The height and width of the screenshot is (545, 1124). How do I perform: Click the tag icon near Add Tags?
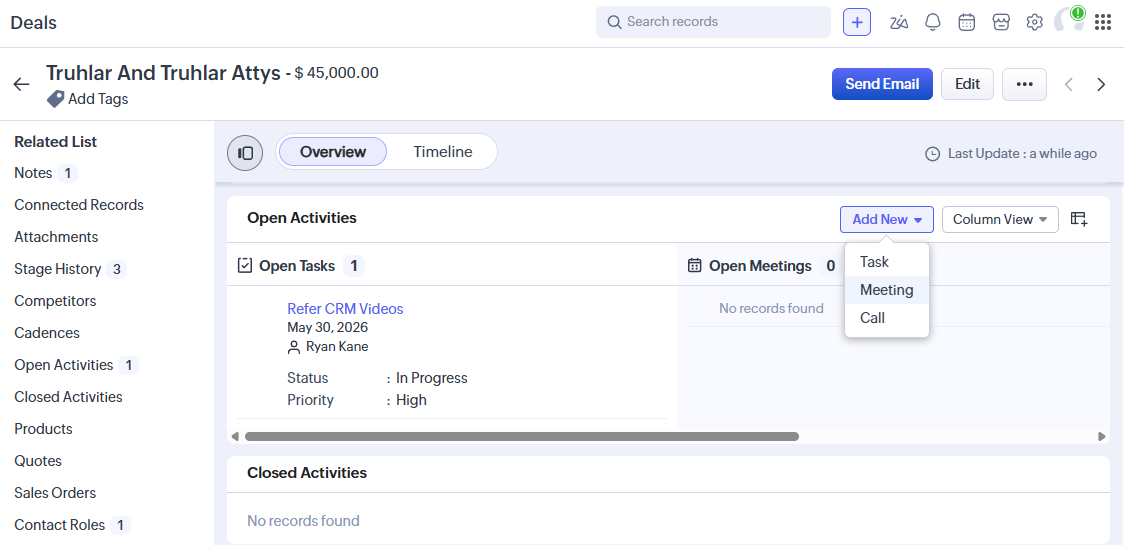click(55, 99)
